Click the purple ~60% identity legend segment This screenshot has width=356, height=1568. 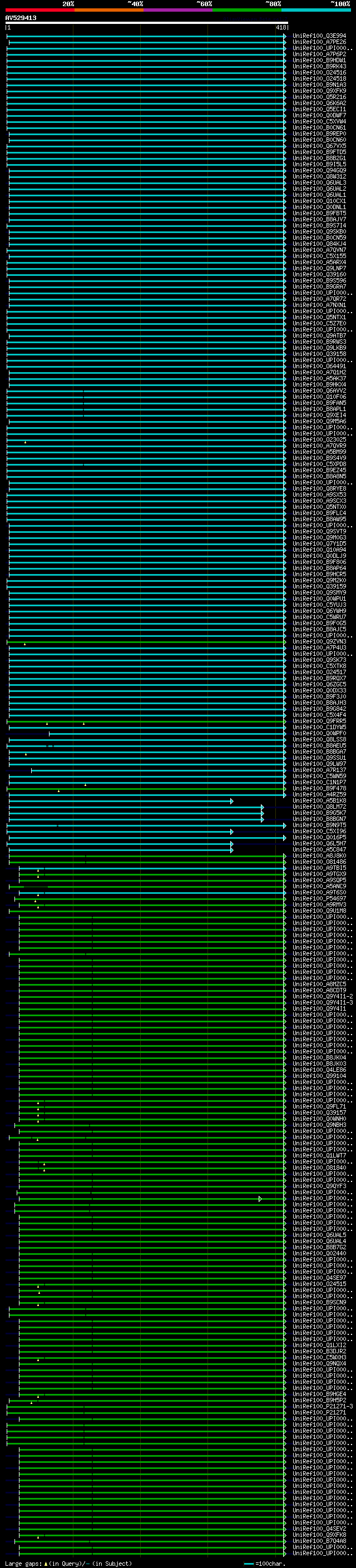tap(179, 10)
